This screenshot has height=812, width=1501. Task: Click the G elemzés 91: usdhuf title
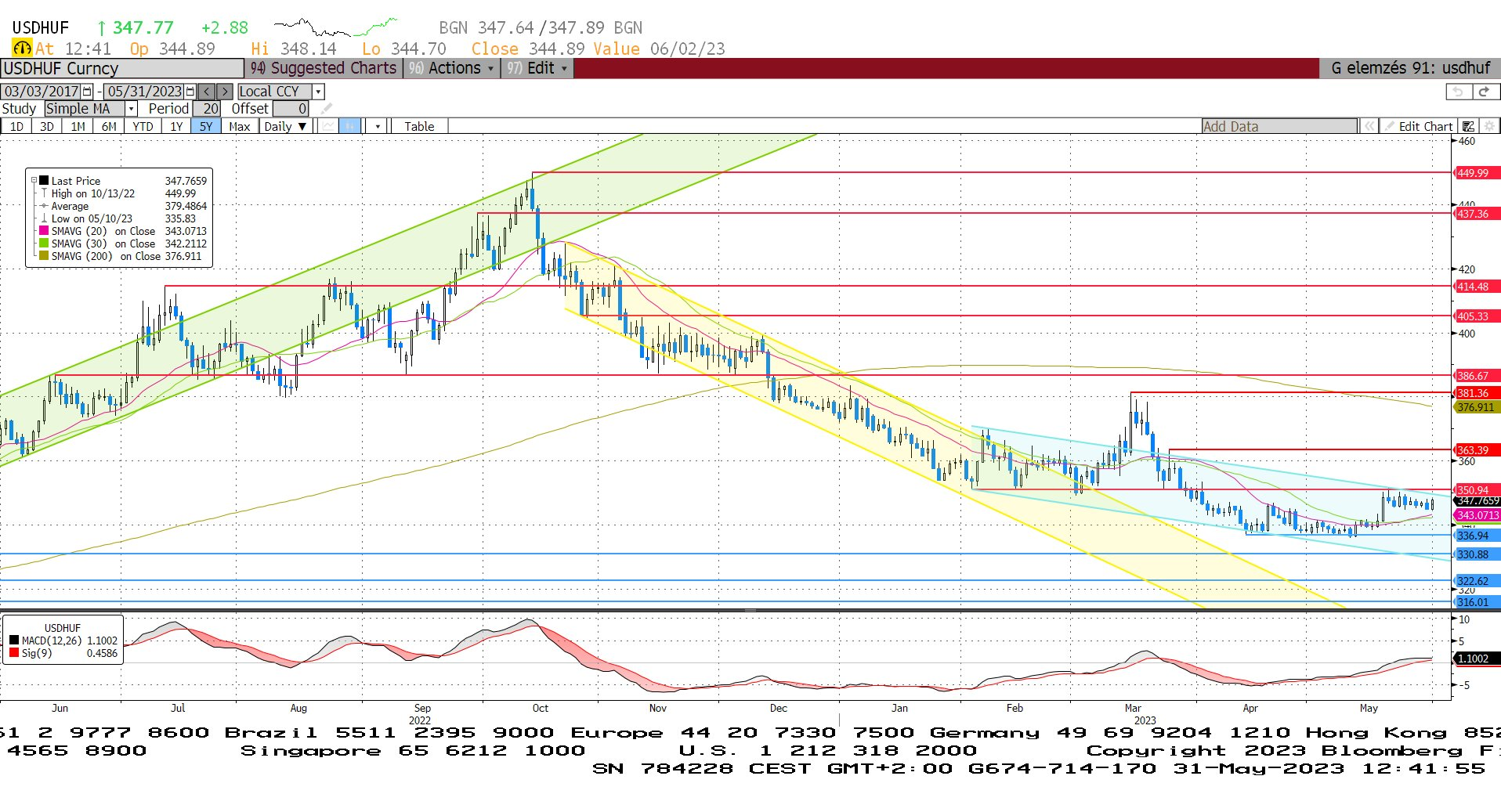[x=1410, y=68]
